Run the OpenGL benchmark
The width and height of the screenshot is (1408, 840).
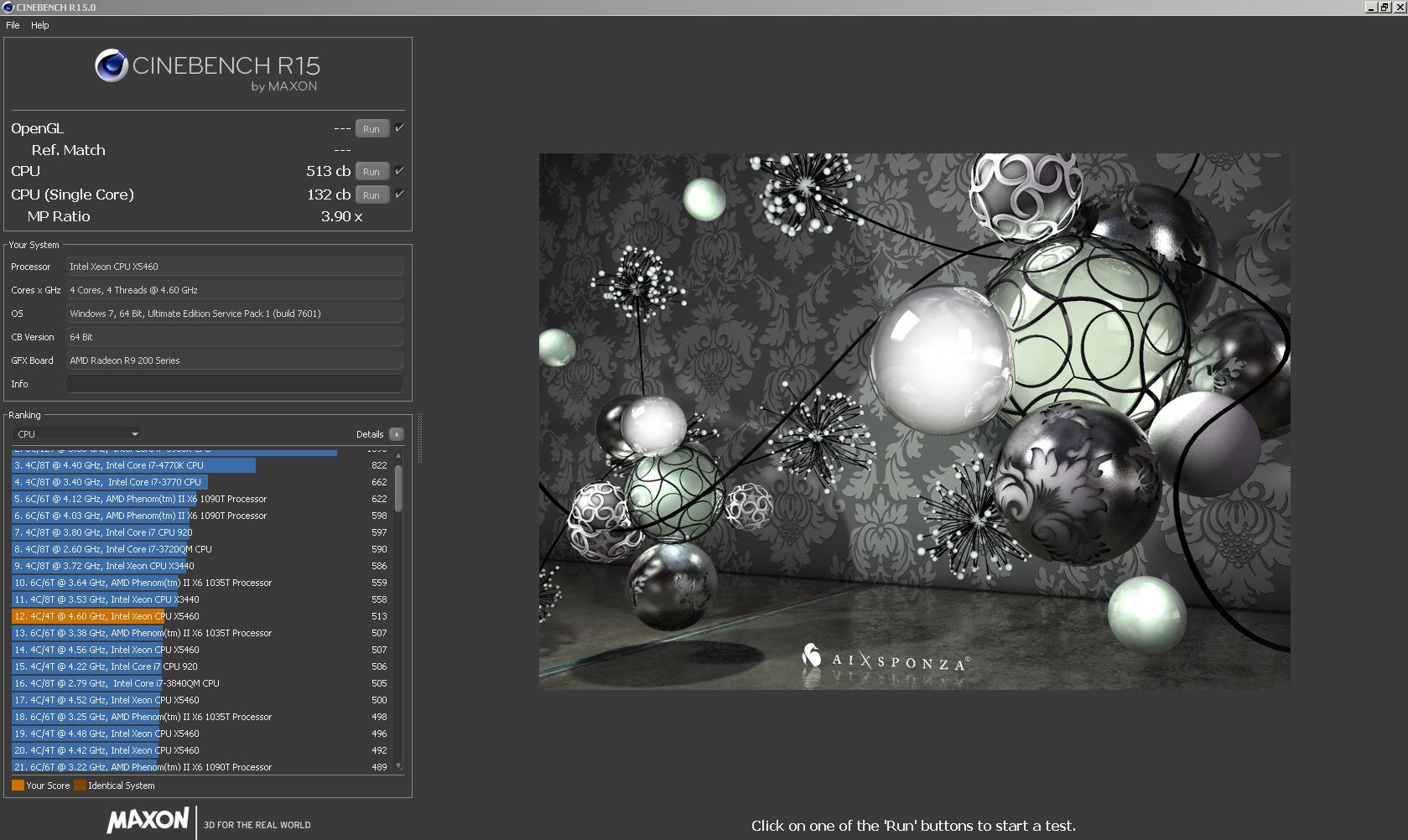point(371,128)
